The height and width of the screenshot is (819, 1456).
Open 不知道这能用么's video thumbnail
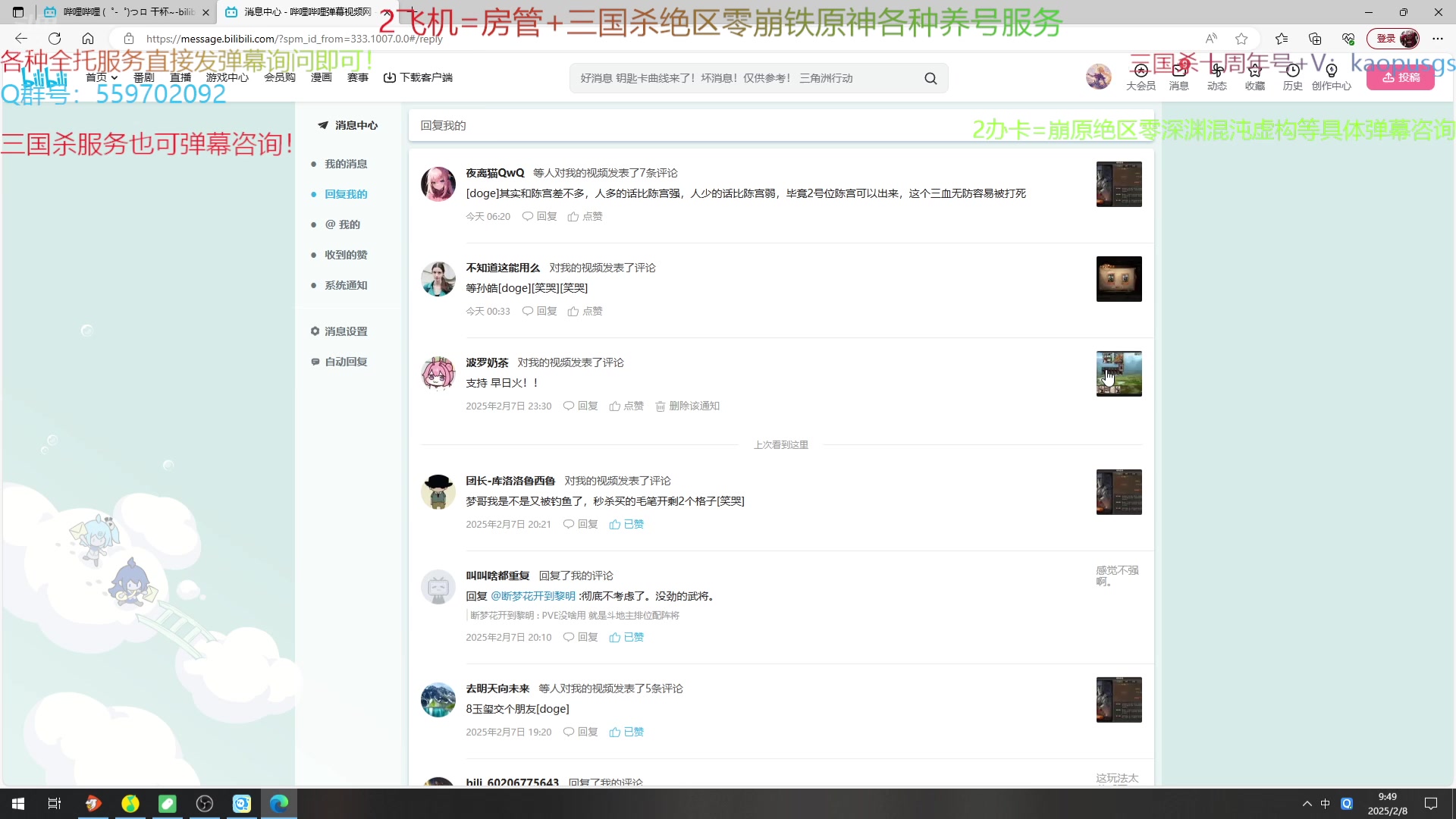click(1119, 279)
